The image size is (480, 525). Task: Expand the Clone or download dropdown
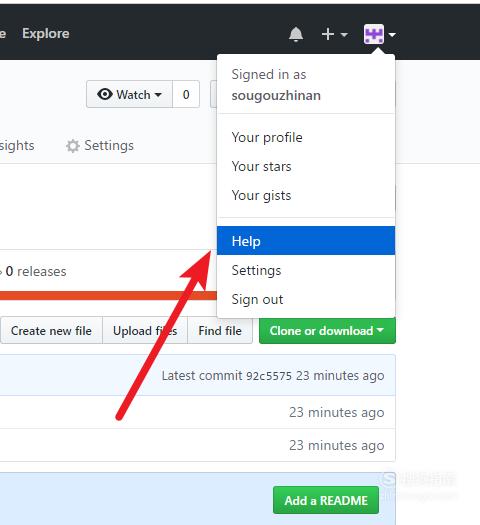[x=327, y=330]
